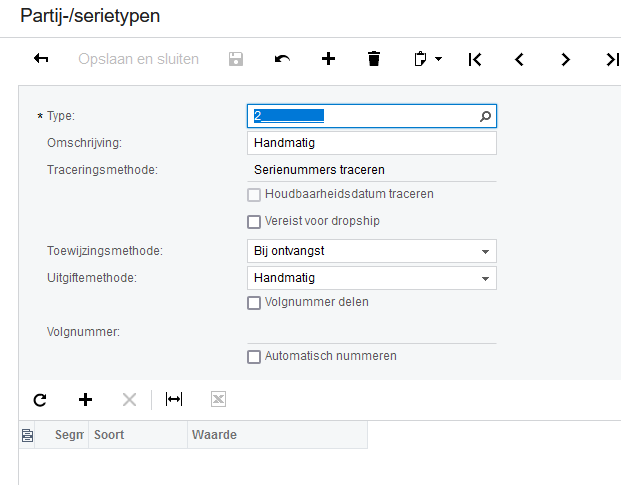621x485 pixels.
Task: Click the clipboard icon
Action: click(420, 59)
